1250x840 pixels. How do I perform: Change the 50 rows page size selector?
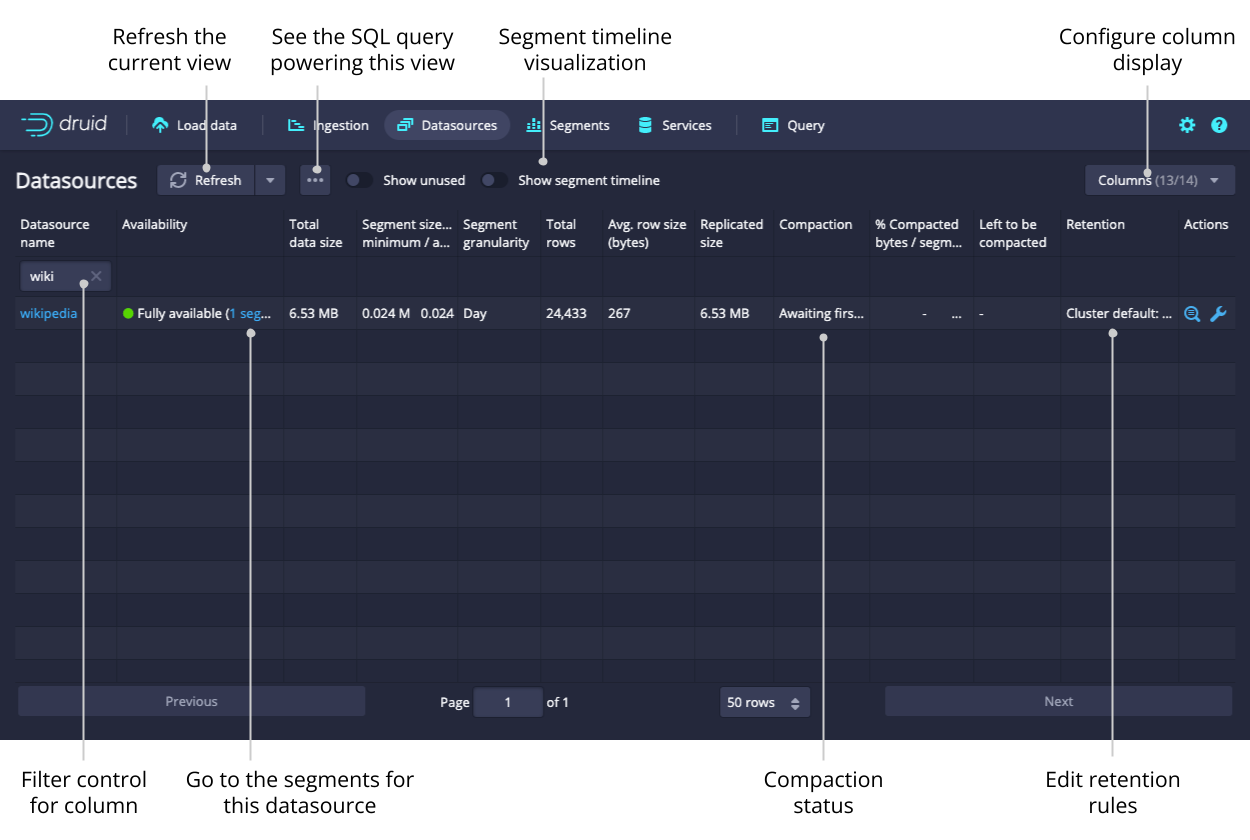click(x=764, y=702)
